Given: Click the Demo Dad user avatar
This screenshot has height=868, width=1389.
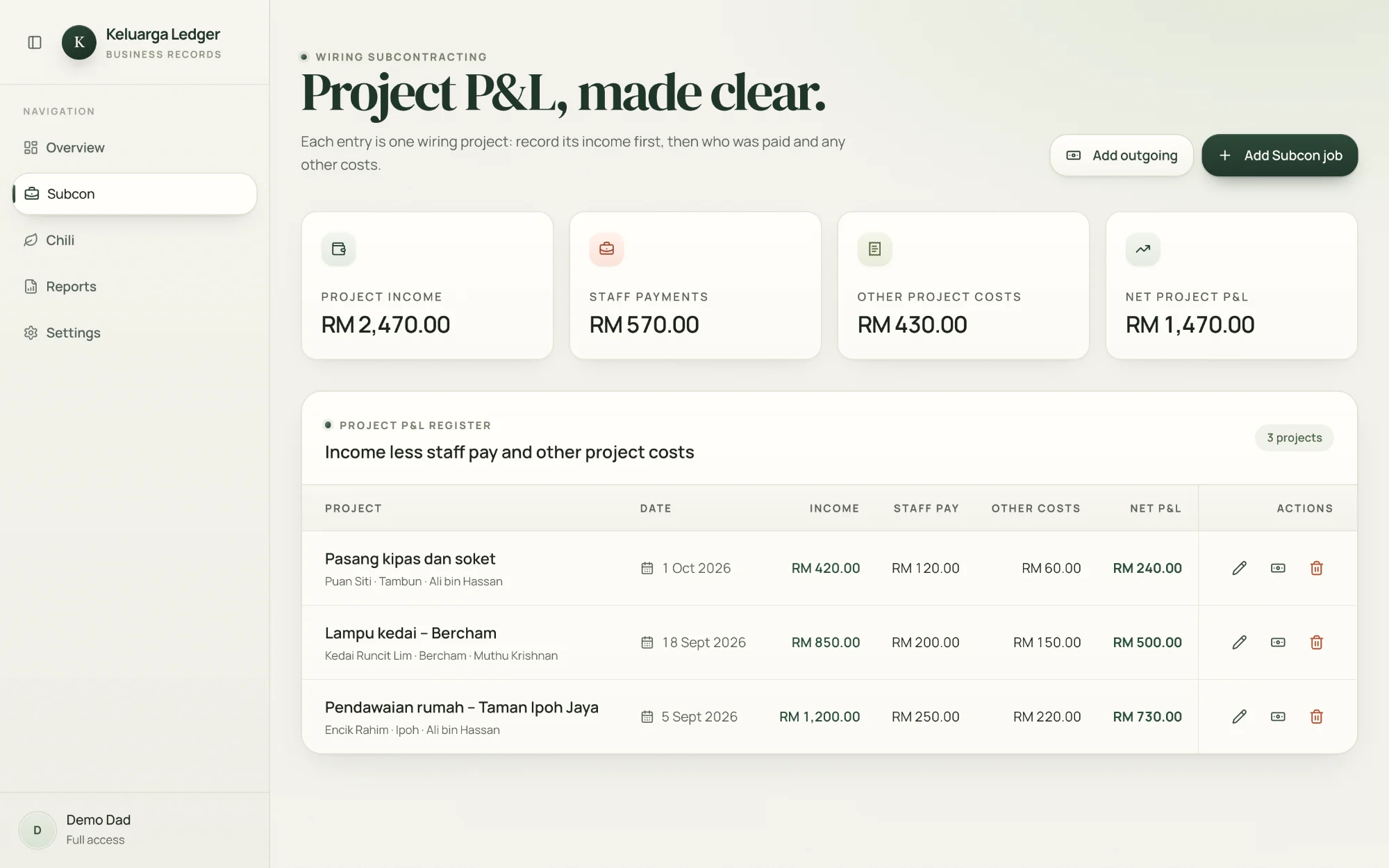Looking at the screenshot, I should click(38, 830).
